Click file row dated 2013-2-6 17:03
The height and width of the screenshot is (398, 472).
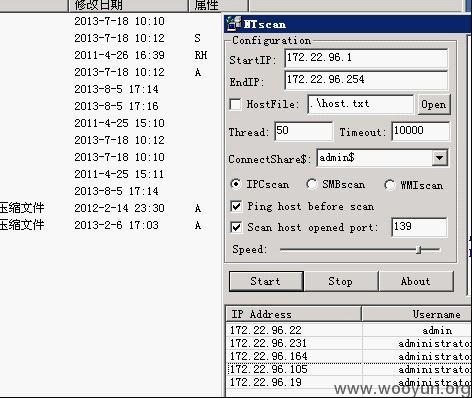[116, 225]
